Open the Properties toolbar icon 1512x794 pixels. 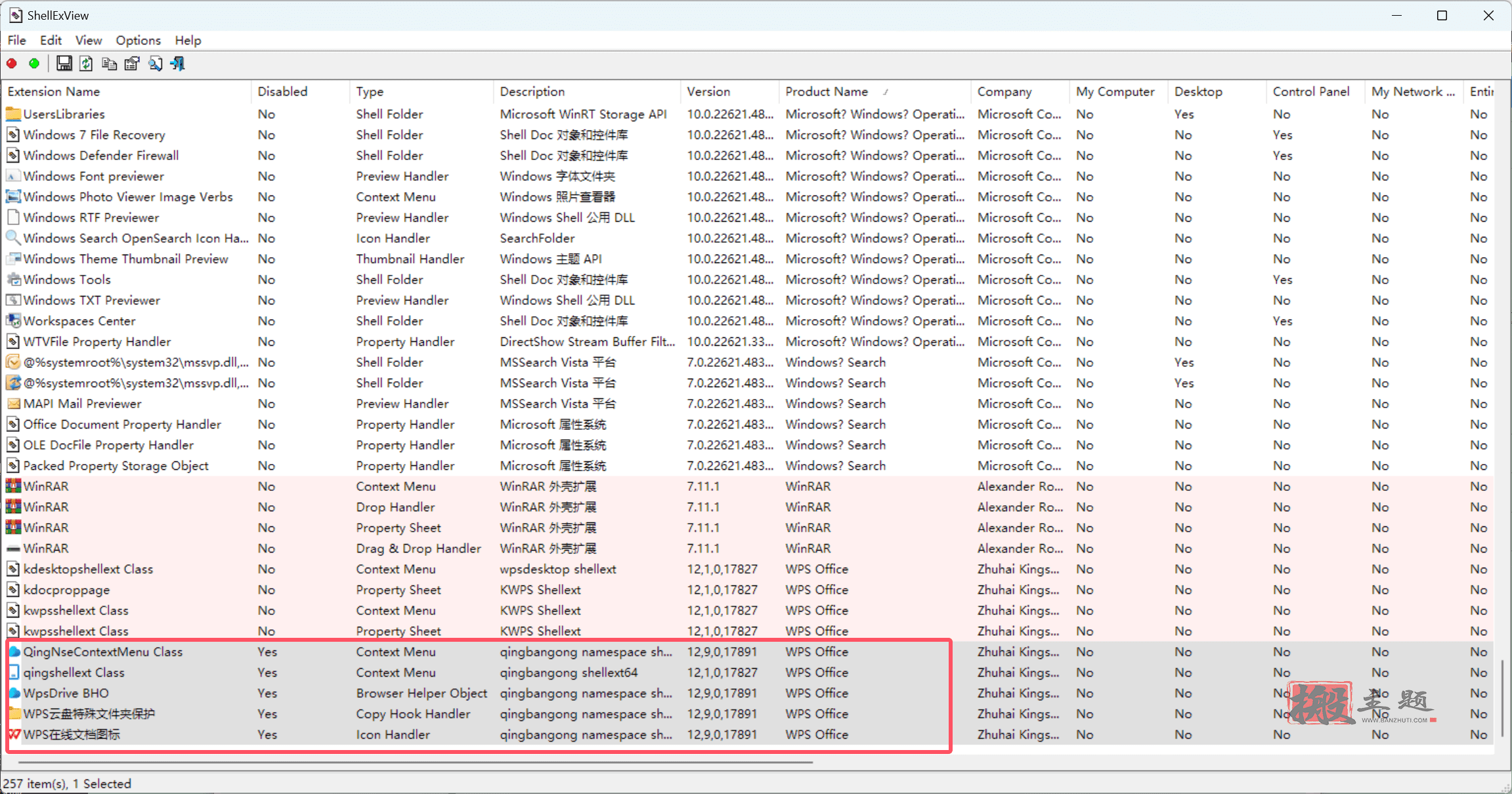(x=132, y=64)
